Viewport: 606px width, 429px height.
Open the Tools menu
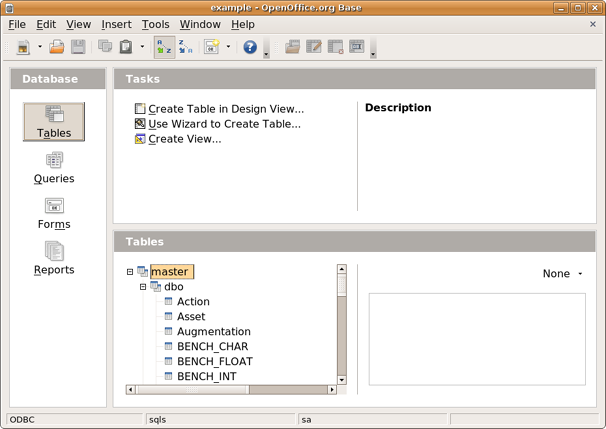click(155, 24)
